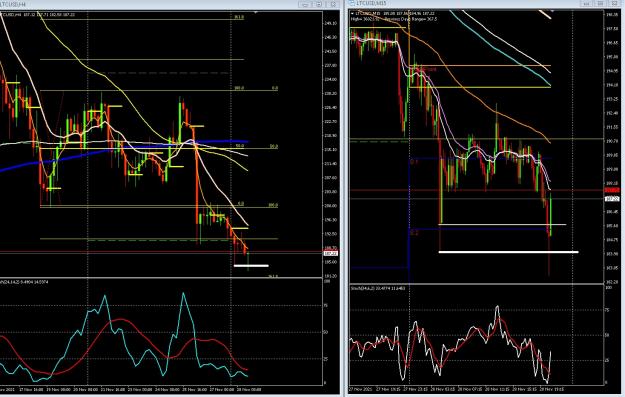The width and height of the screenshot is (625, 397).
Task: Click the 185.00 price on H4 scale
Action: (331, 262)
